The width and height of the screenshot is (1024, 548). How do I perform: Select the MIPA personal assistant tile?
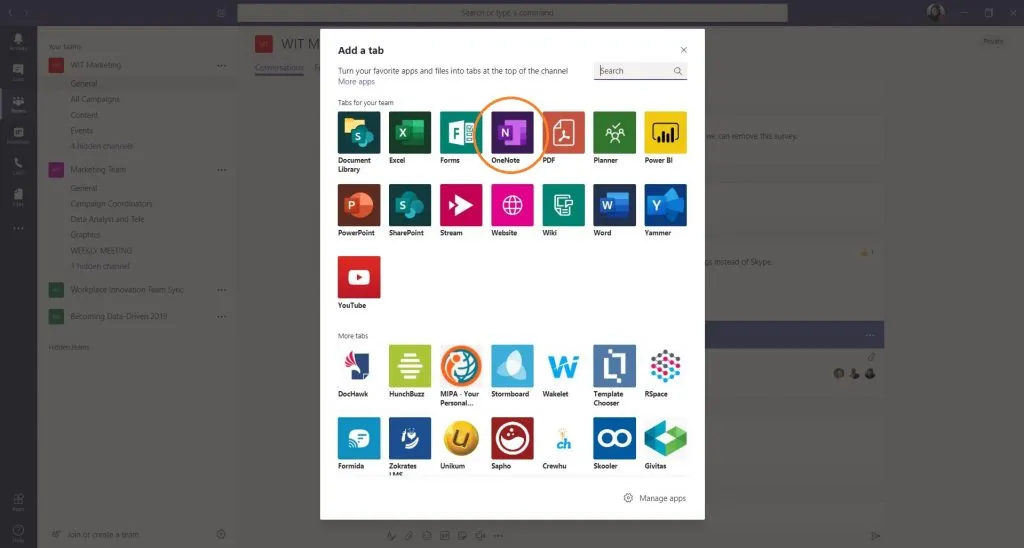point(460,366)
